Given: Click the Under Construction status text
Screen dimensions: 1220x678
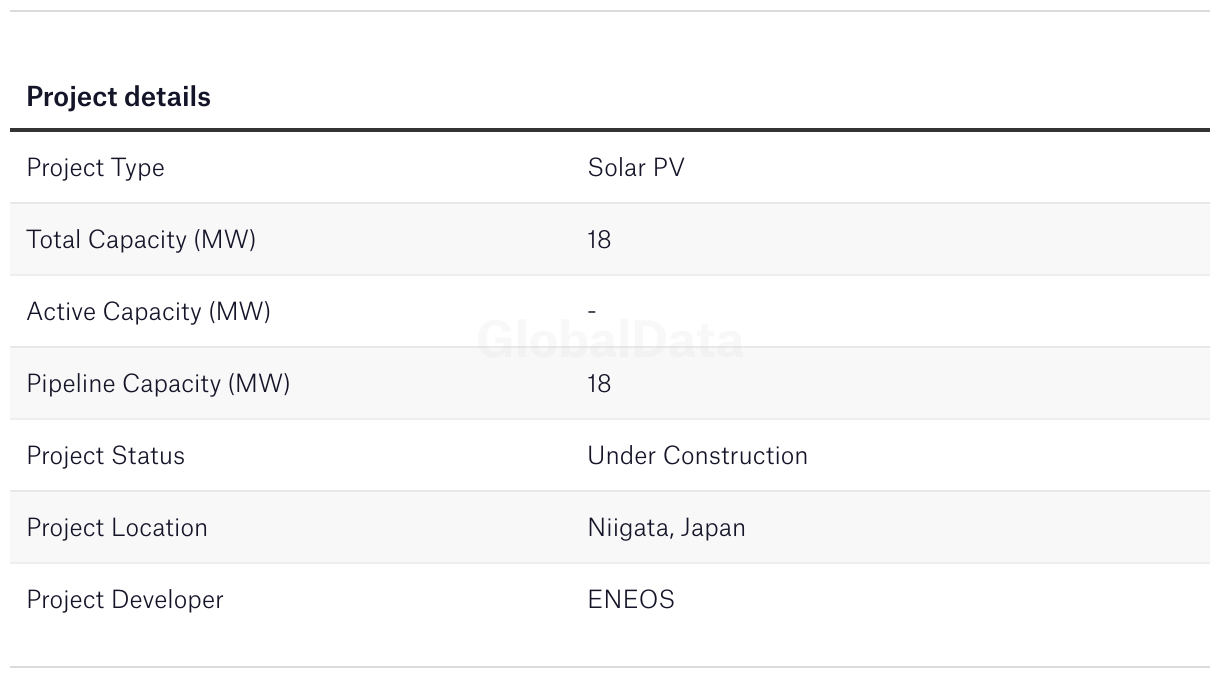Looking at the screenshot, I should point(697,456).
